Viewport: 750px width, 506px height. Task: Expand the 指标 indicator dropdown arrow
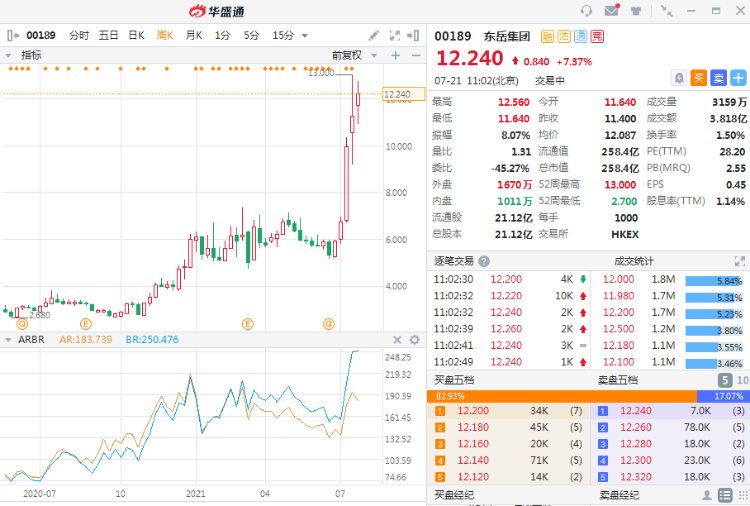click(x=8, y=55)
